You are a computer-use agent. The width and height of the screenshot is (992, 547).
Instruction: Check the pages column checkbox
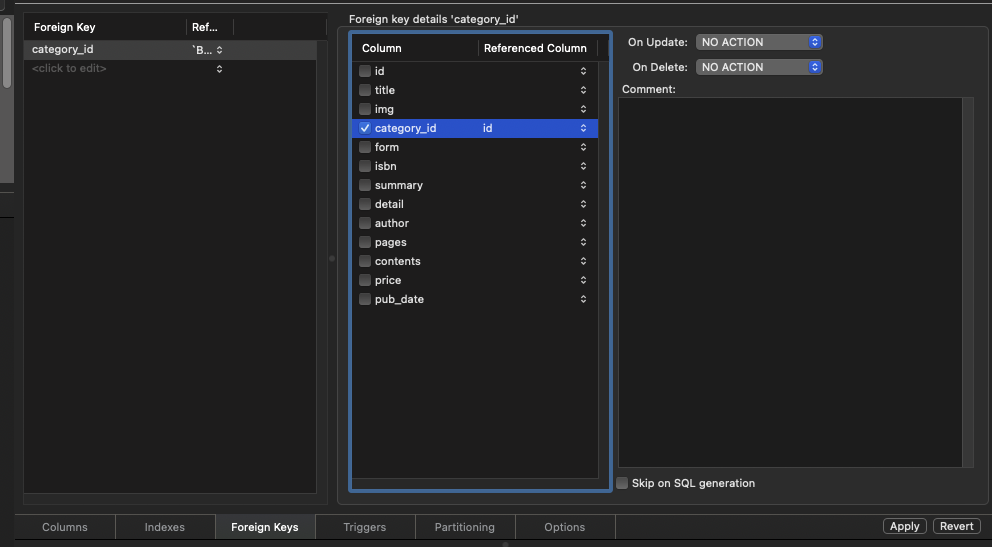pos(364,242)
